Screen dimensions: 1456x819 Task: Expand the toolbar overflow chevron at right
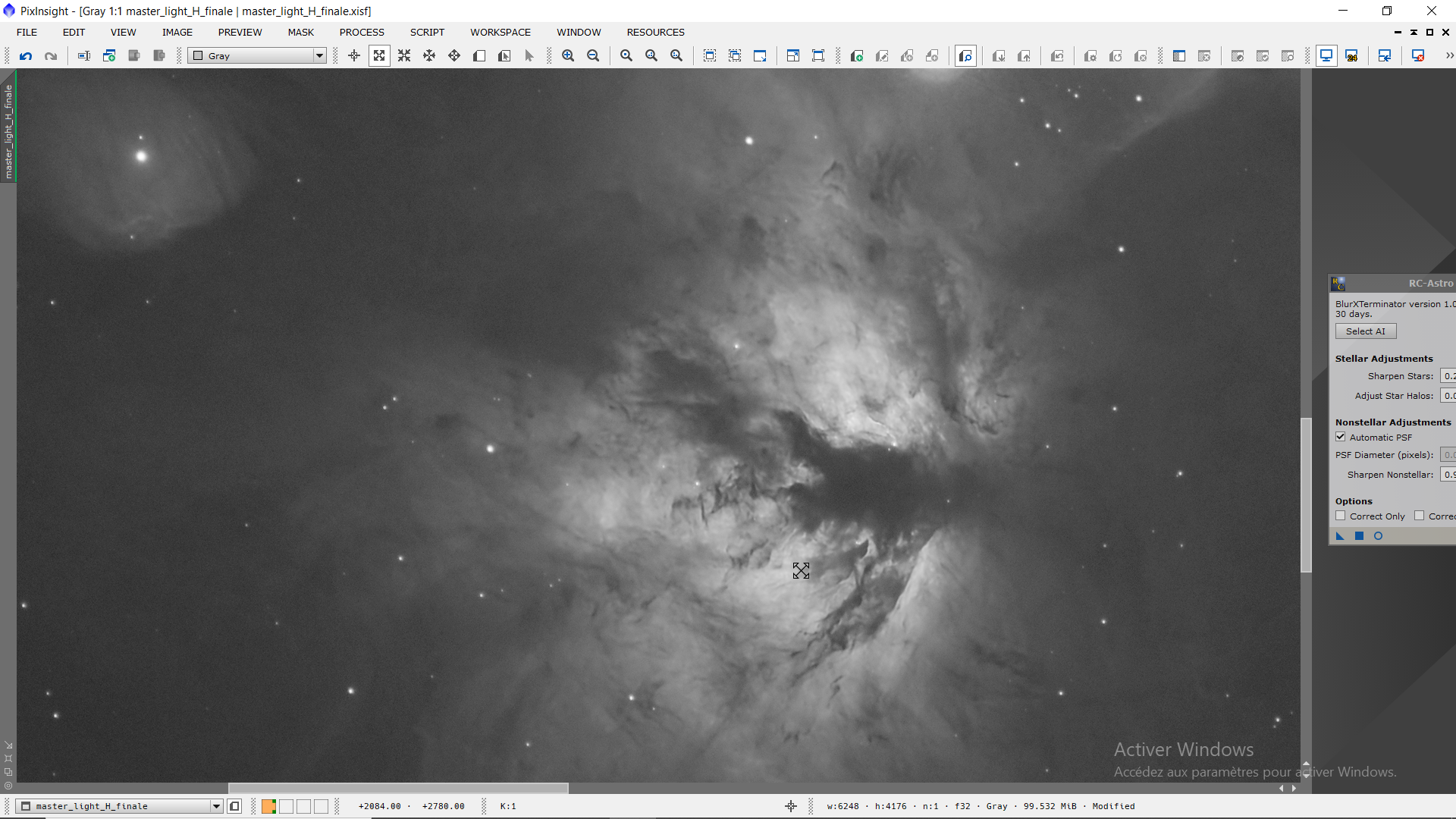click(x=1448, y=55)
